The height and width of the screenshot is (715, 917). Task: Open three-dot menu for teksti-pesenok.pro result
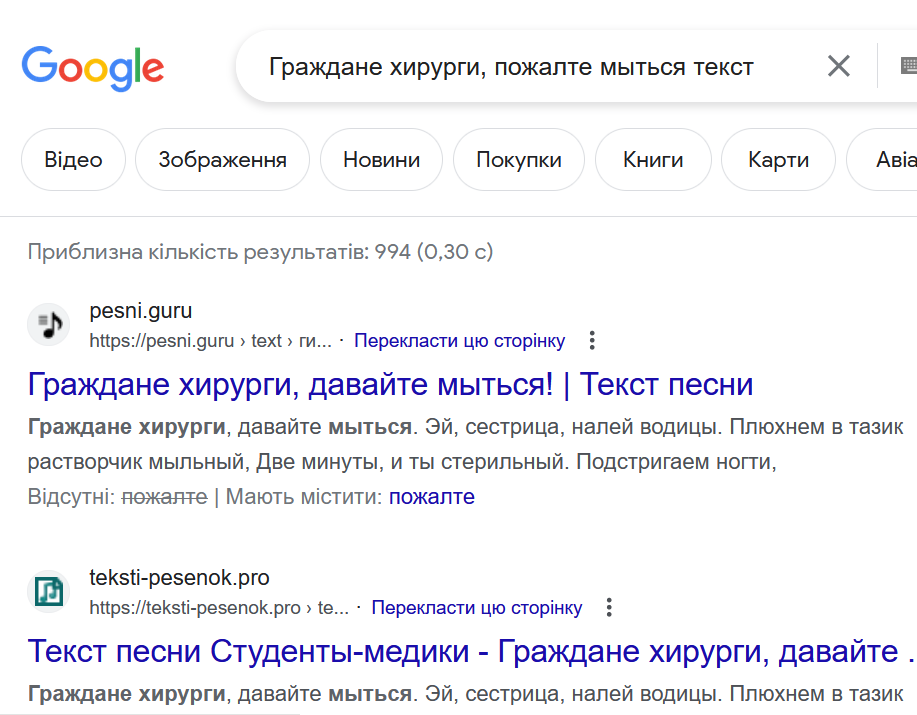pyautogui.click(x=609, y=608)
